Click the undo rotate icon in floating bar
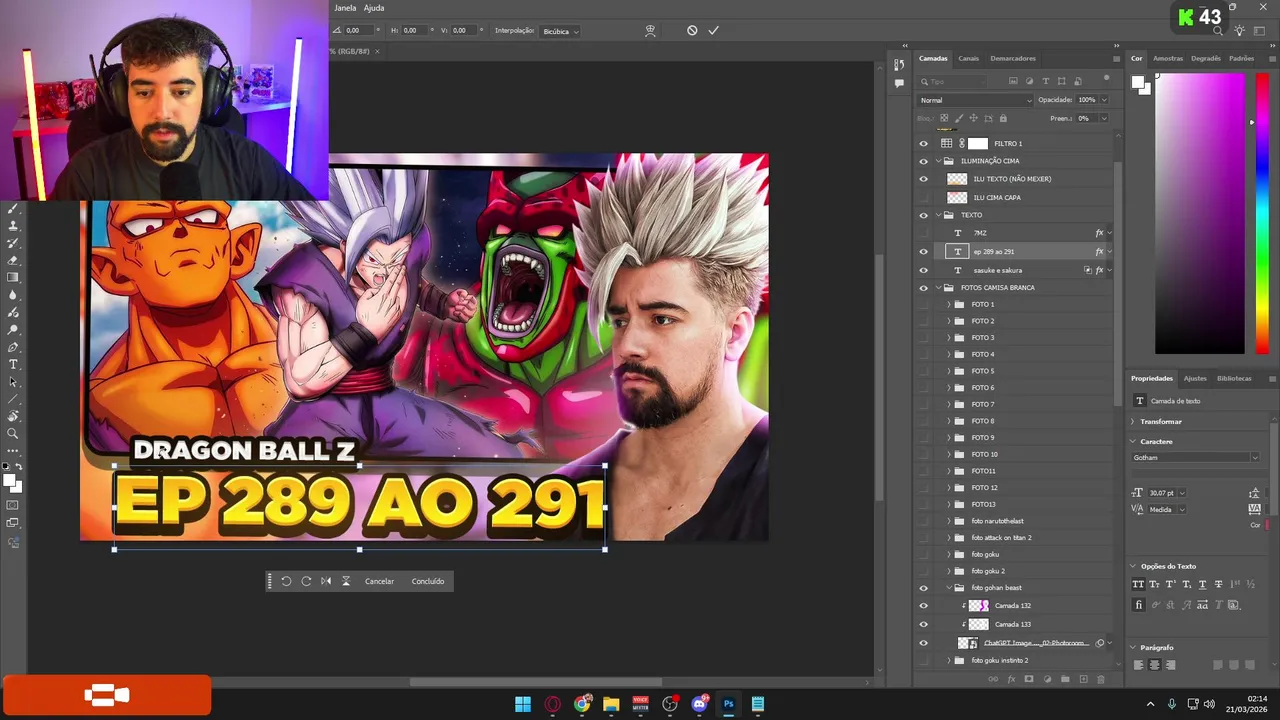The width and height of the screenshot is (1280, 720). (286, 581)
